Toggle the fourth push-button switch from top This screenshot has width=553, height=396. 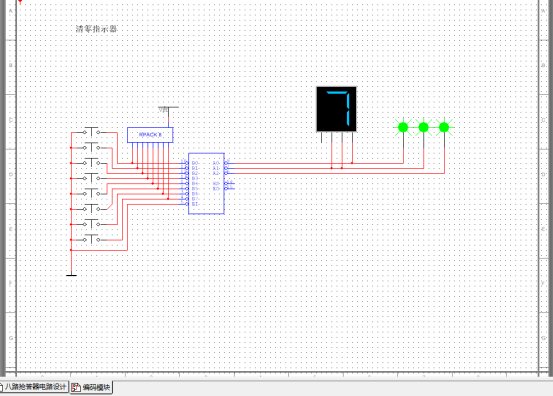point(91,178)
